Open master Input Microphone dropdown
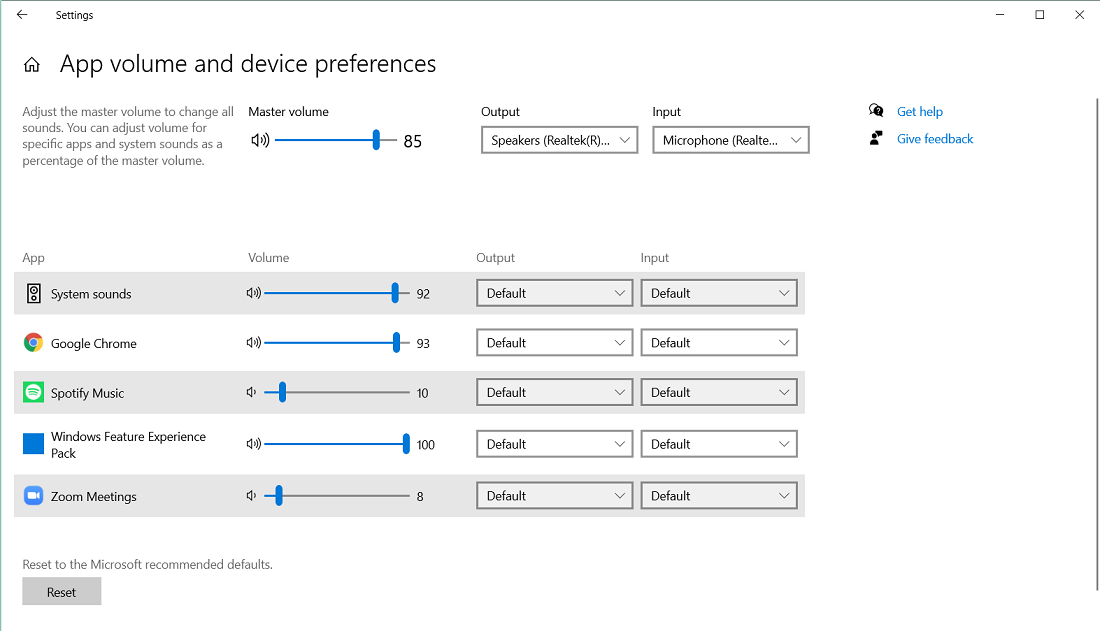This screenshot has height=631, width=1100. point(730,141)
